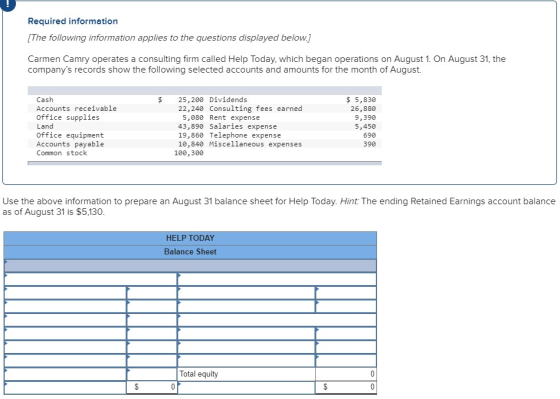Click the Total equity label
560x399 pixels.
(199, 374)
